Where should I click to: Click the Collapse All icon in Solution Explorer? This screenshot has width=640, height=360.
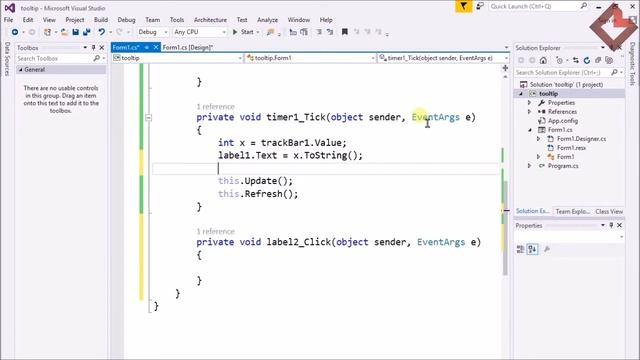point(598,60)
